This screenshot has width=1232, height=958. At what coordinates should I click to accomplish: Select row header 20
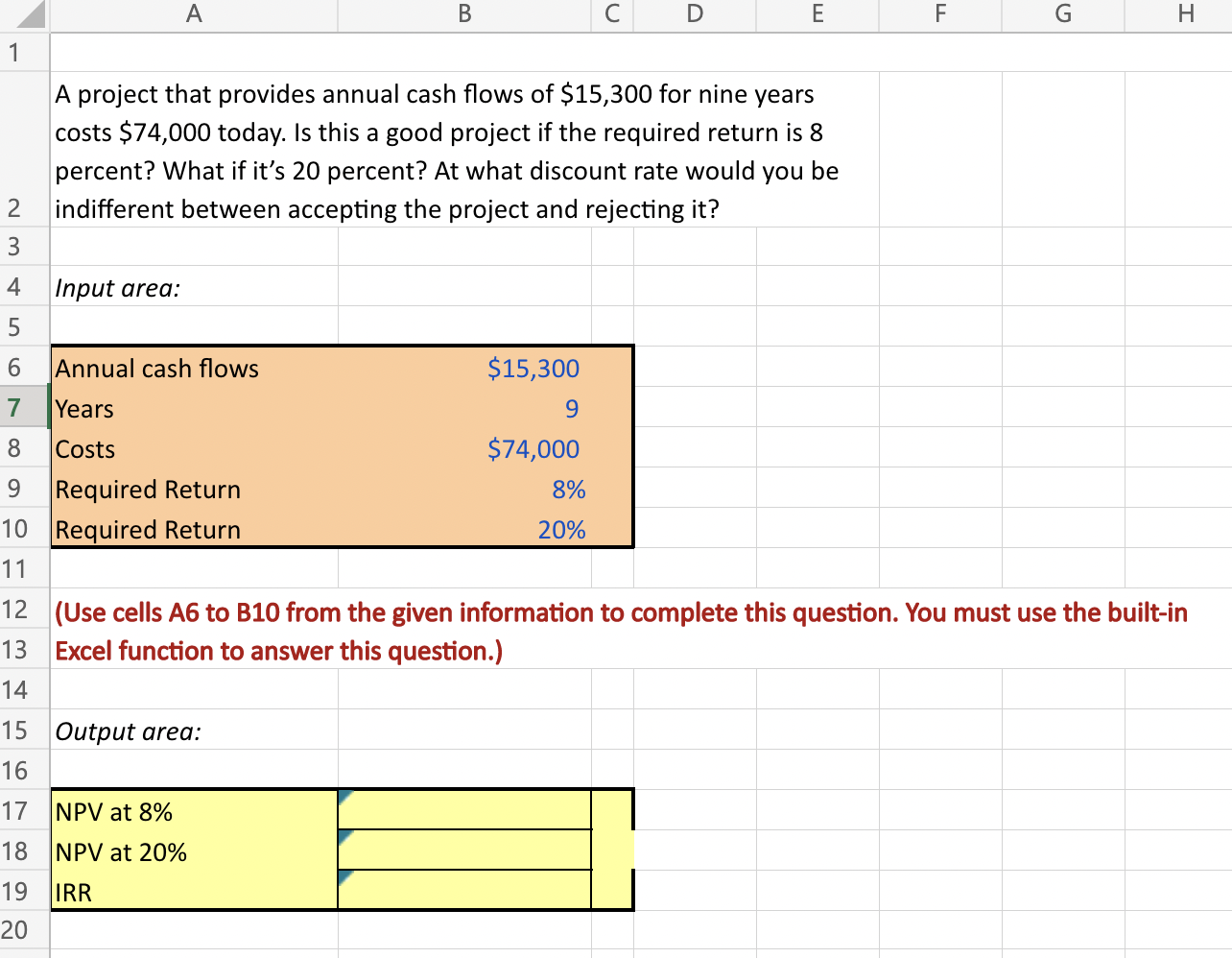[x=23, y=930]
